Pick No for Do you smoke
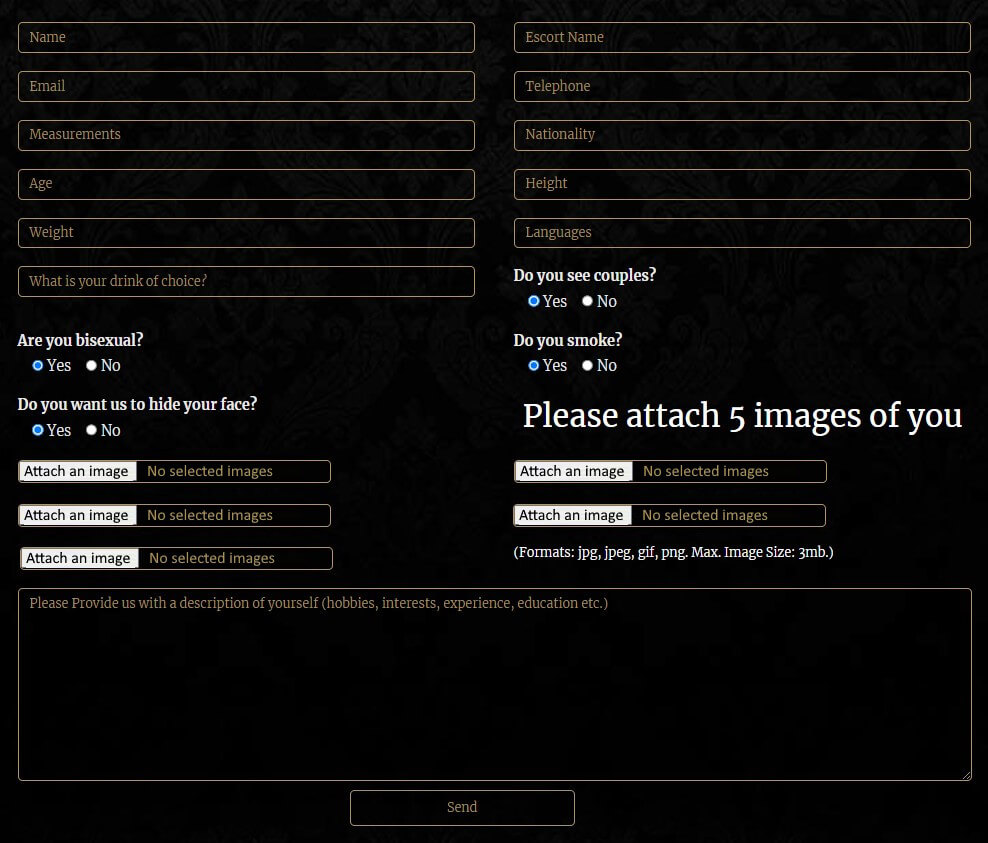Screen dimensions: 988x843 pyautogui.click(x=587, y=365)
